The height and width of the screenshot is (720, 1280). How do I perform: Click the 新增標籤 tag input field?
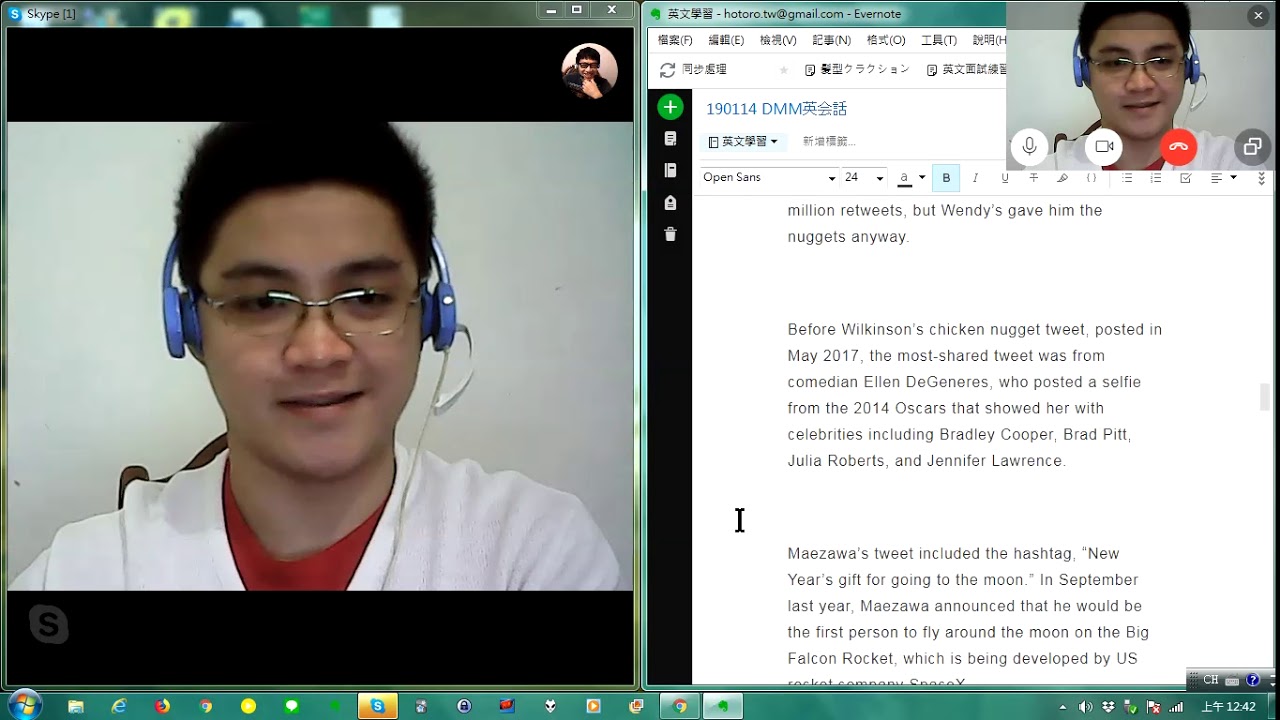[829, 142]
